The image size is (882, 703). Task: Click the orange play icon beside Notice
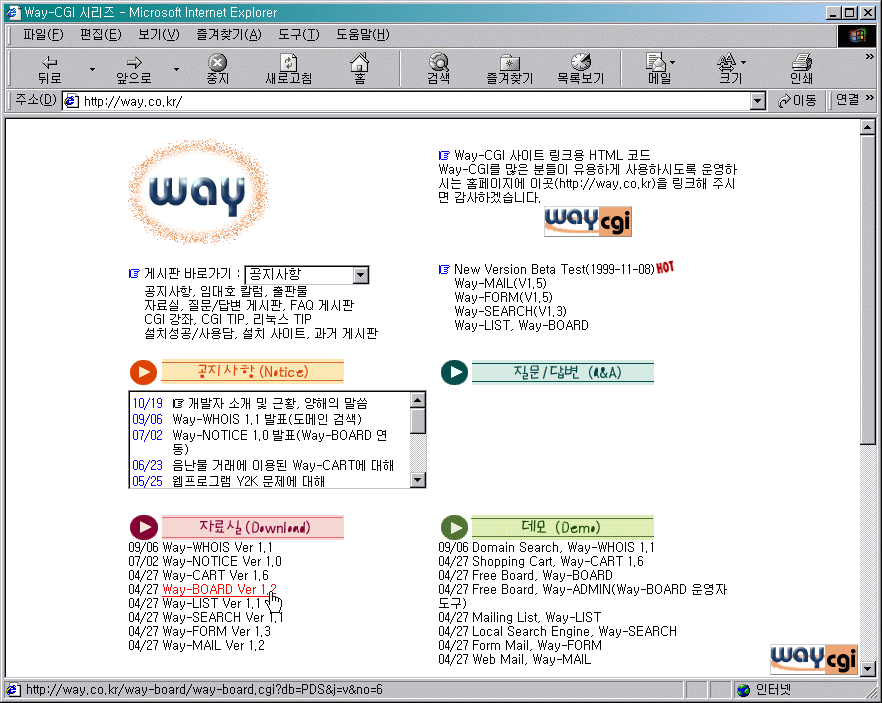[x=143, y=372]
